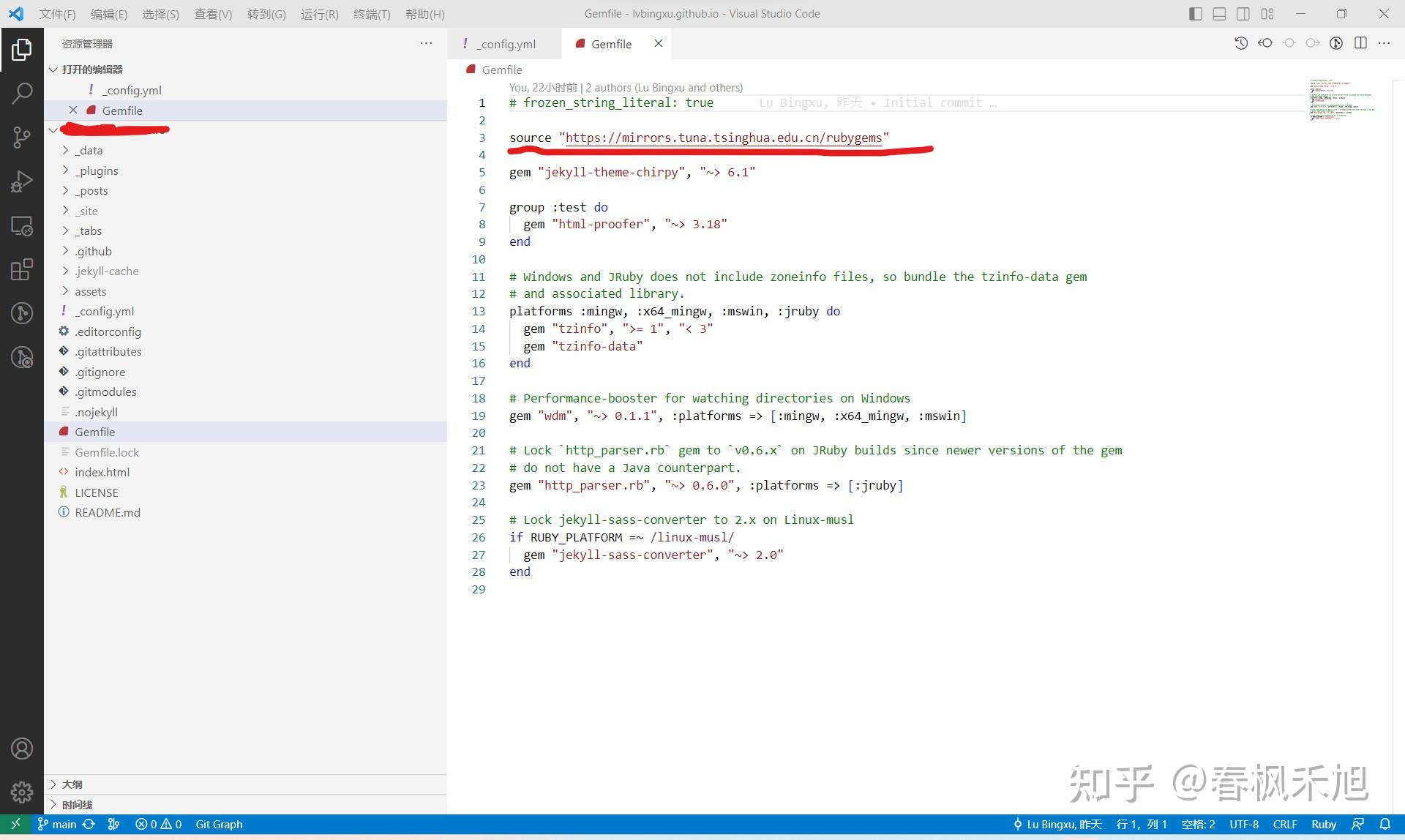This screenshot has width=1405, height=840.
Task: Expand the assets folder
Action: (91, 290)
